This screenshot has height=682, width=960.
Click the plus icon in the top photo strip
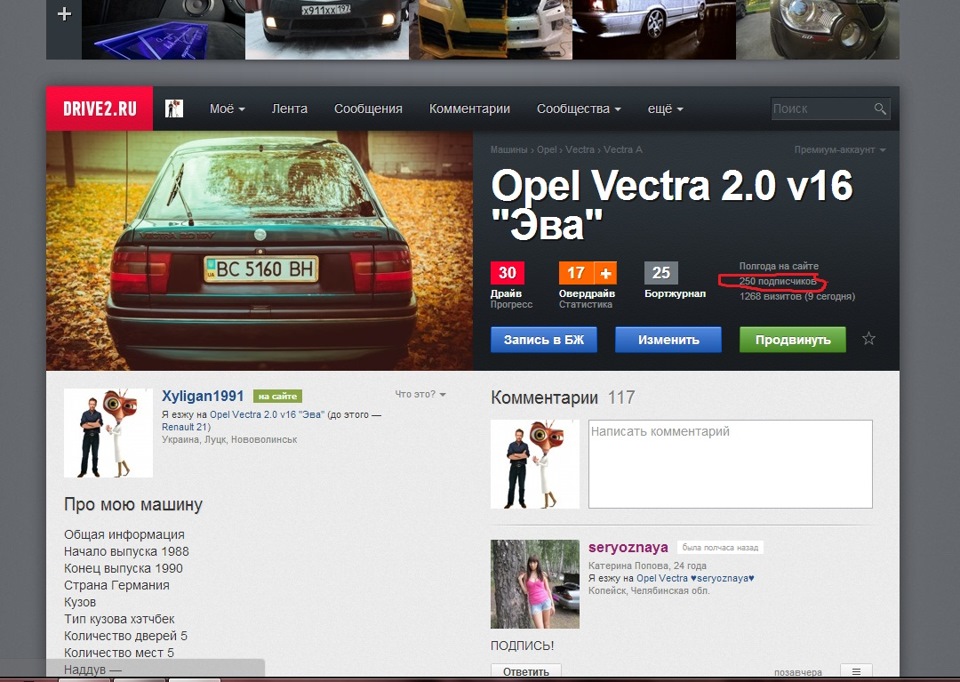[64, 14]
